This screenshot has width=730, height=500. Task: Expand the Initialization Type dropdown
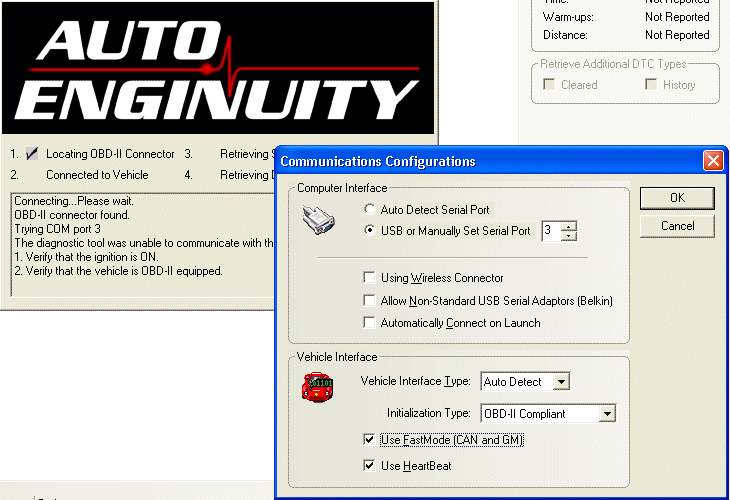coord(607,413)
